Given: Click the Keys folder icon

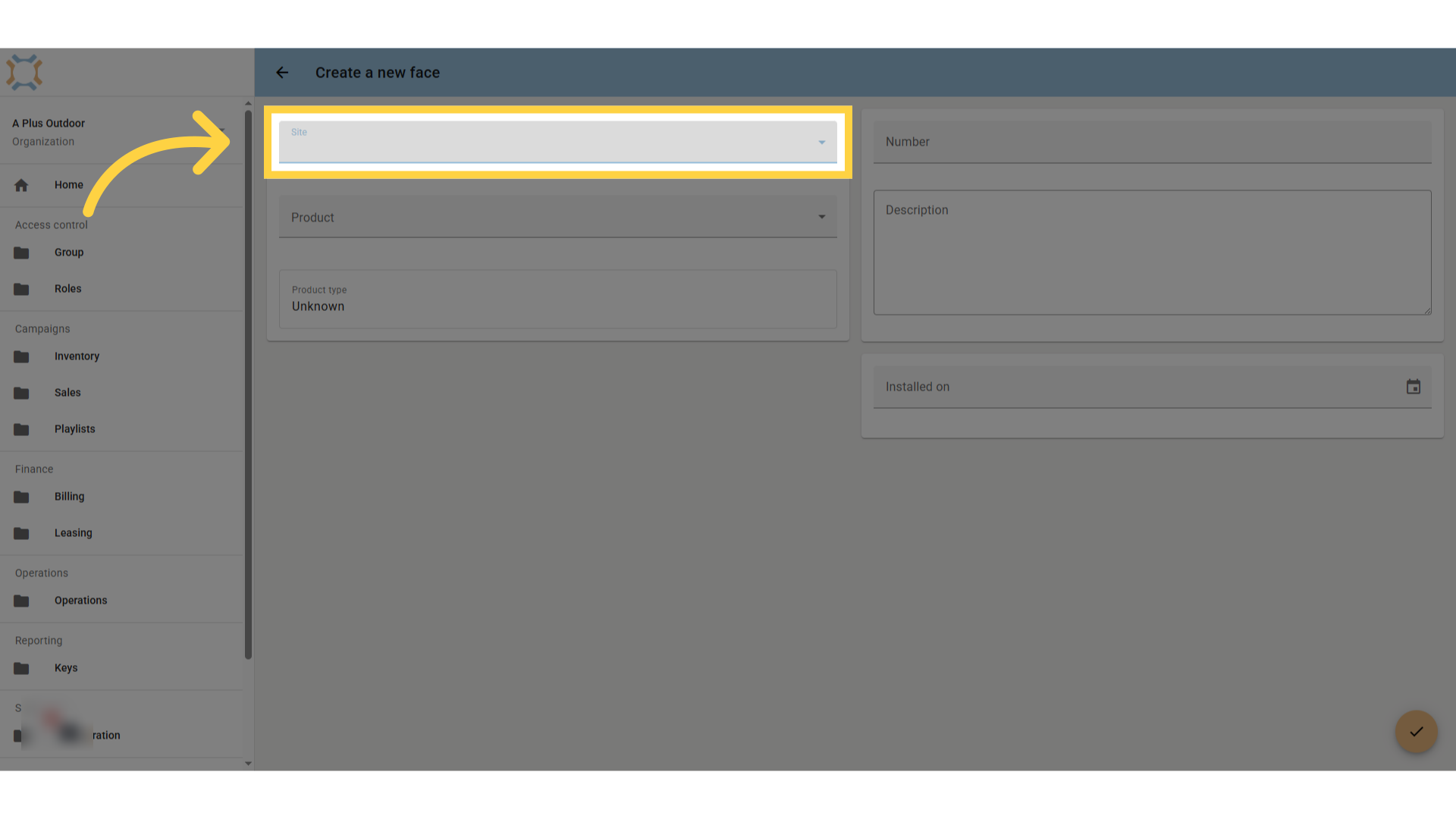Looking at the screenshot, I should (x=21, y=668).
